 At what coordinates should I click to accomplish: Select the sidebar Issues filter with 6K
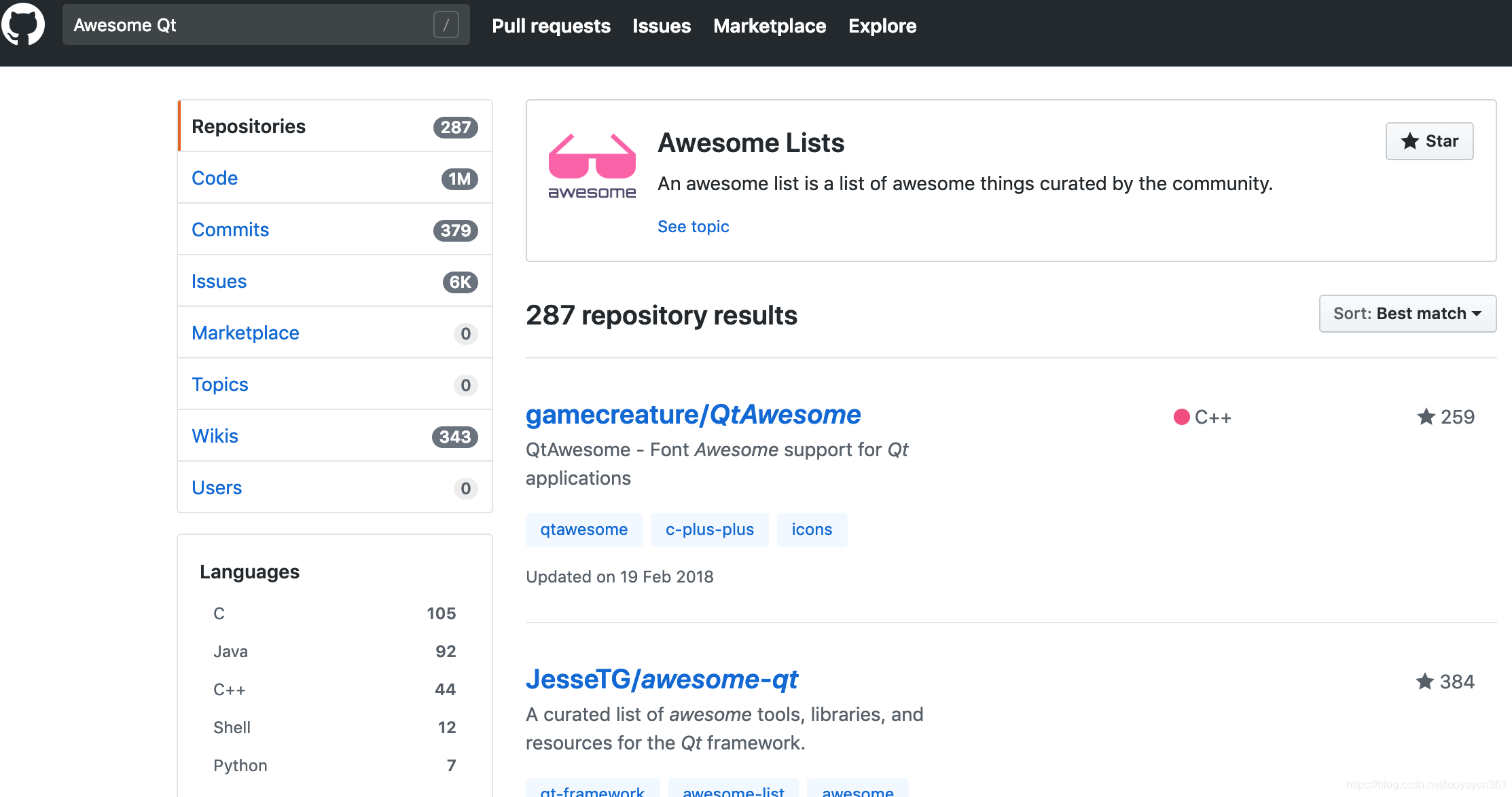point(335,281)
